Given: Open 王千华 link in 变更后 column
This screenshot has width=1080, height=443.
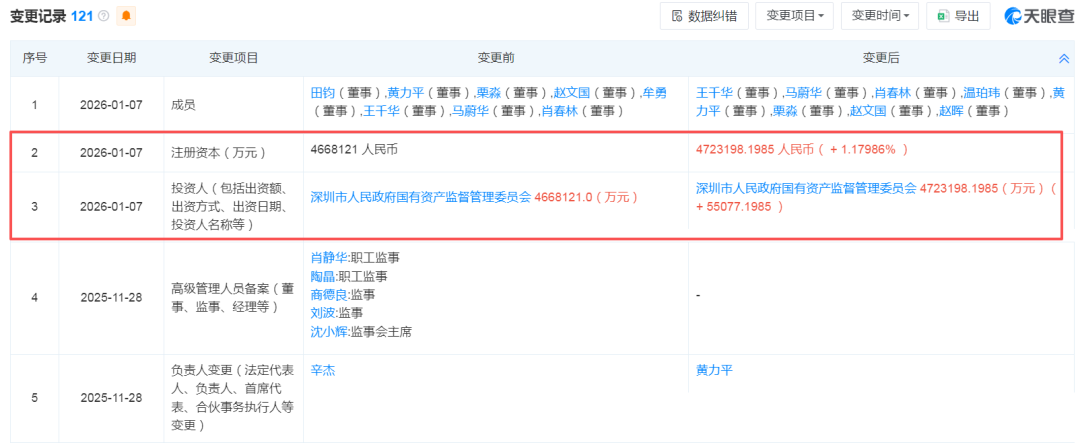Looking at the screenshot, I should coord(714,93).
